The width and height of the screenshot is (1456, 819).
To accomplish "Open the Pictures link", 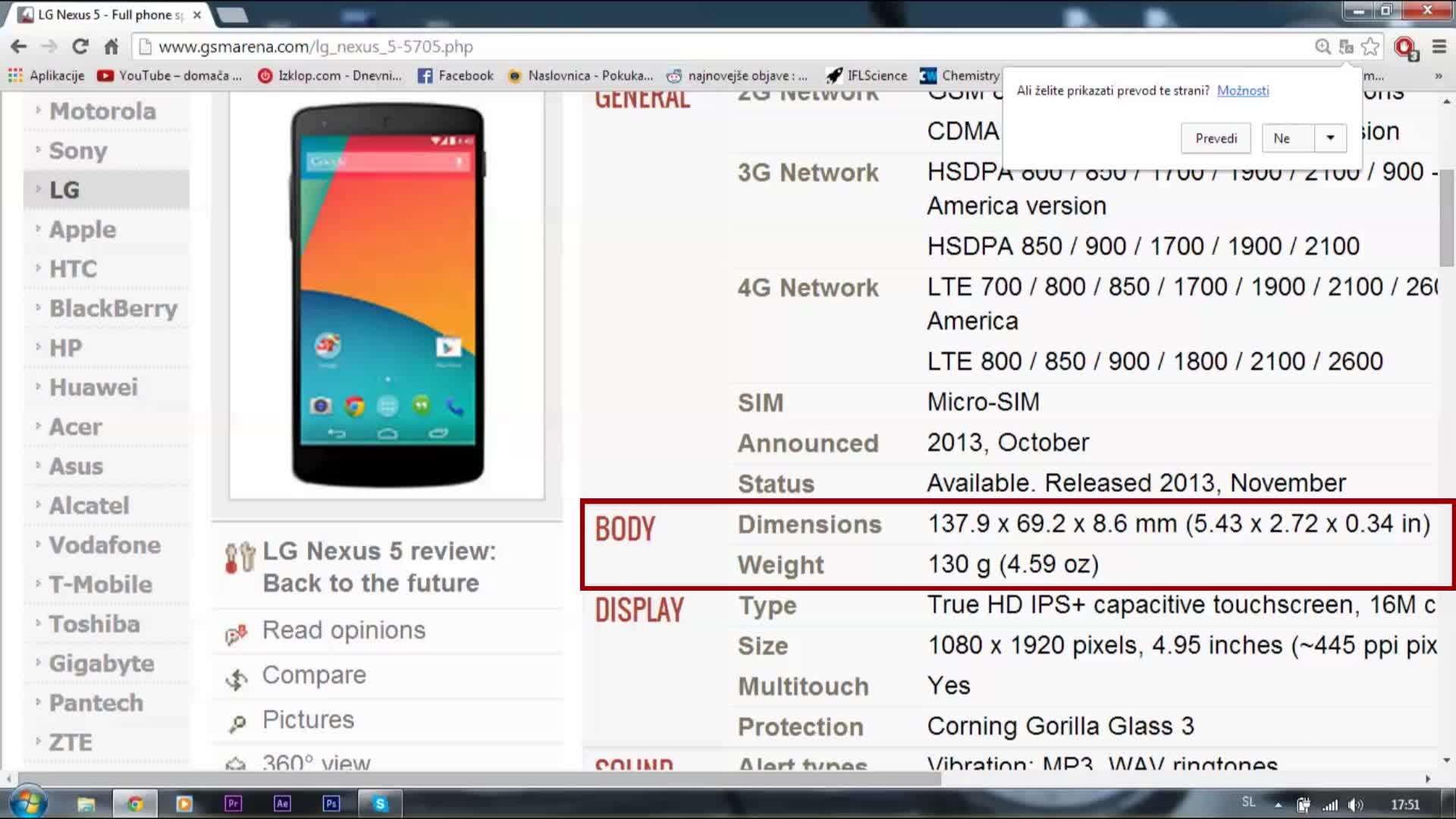I will coord(308,720).
